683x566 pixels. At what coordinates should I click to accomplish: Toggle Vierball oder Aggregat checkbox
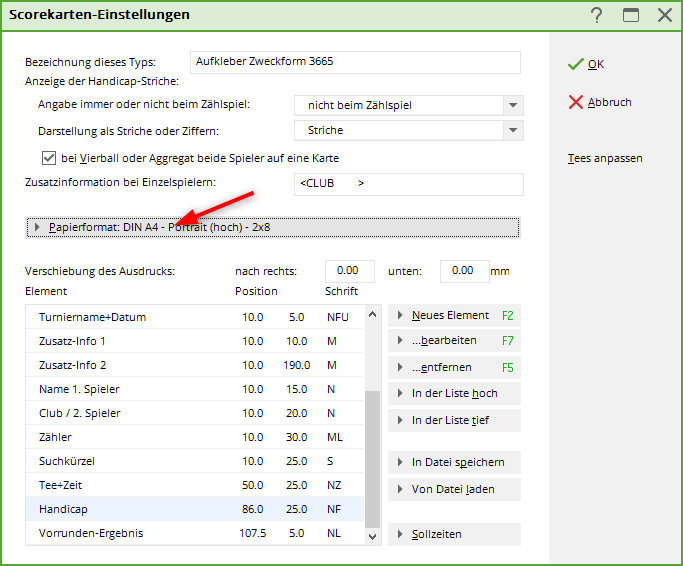pos(48,158)
